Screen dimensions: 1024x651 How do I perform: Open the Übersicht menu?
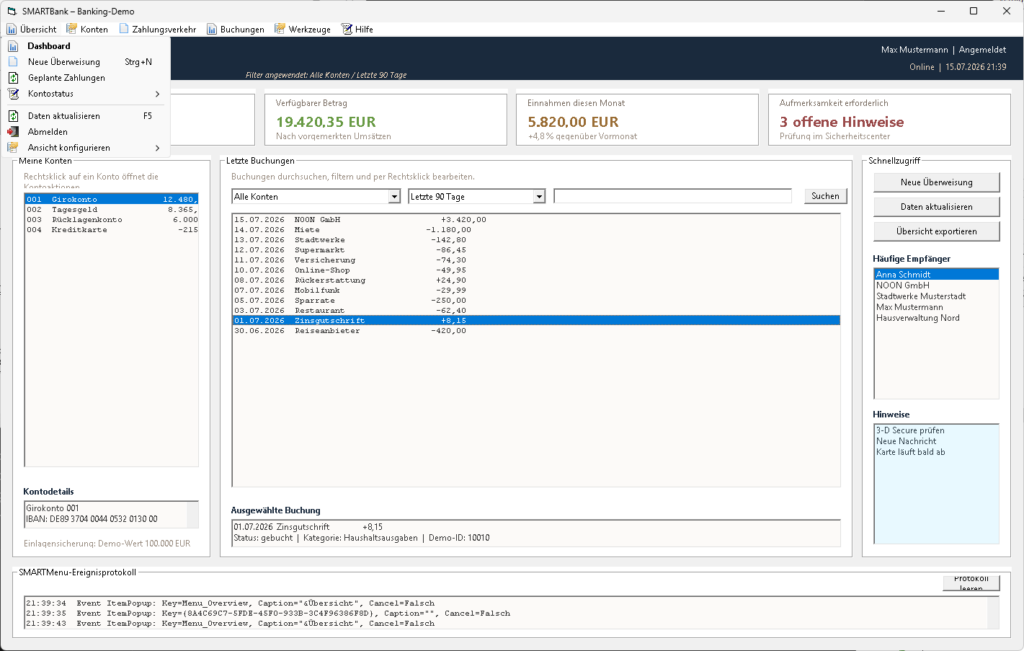pyautogui.click(x=32, y=29)
